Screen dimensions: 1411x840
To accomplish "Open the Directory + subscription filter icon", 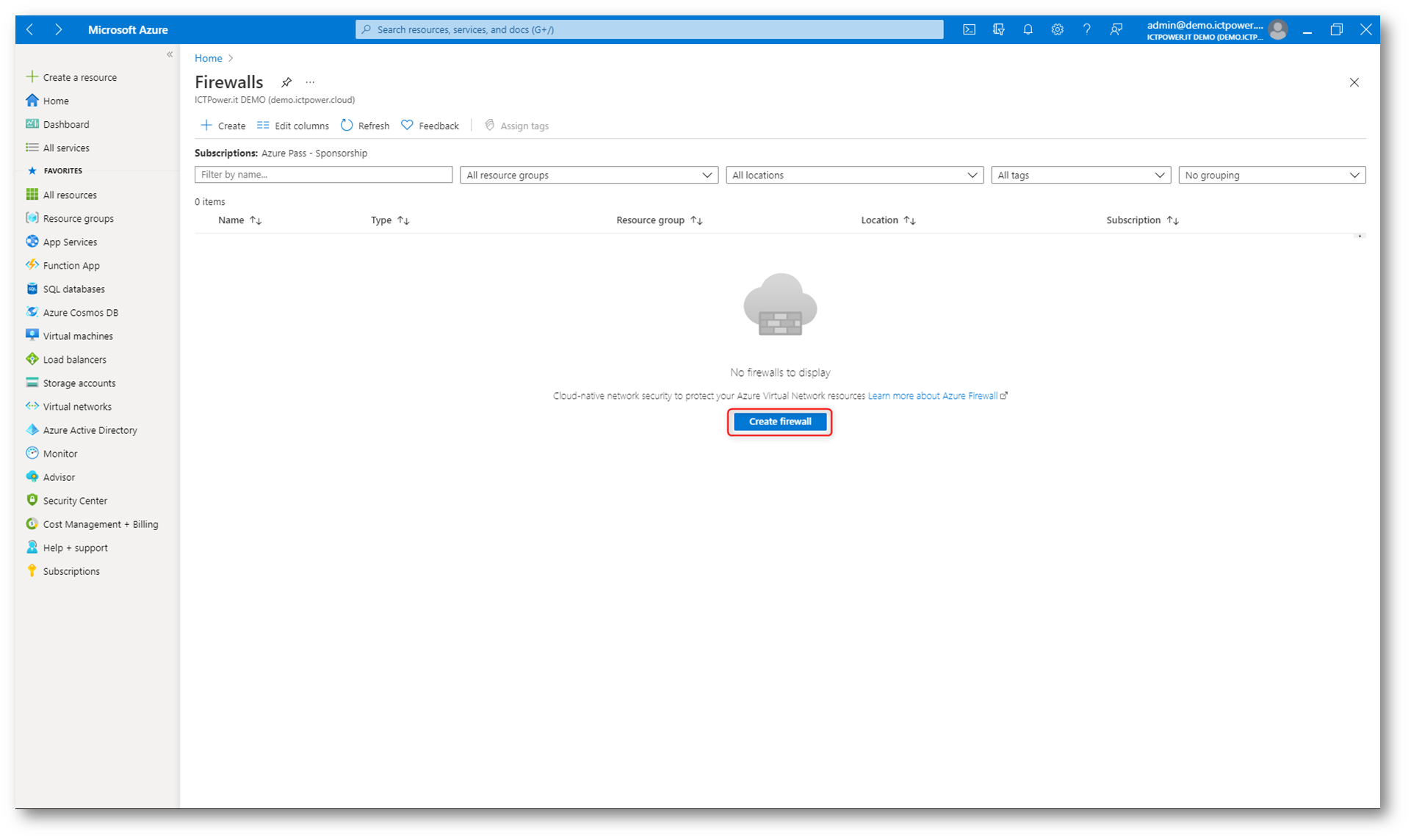I will [x=998, y=29].
